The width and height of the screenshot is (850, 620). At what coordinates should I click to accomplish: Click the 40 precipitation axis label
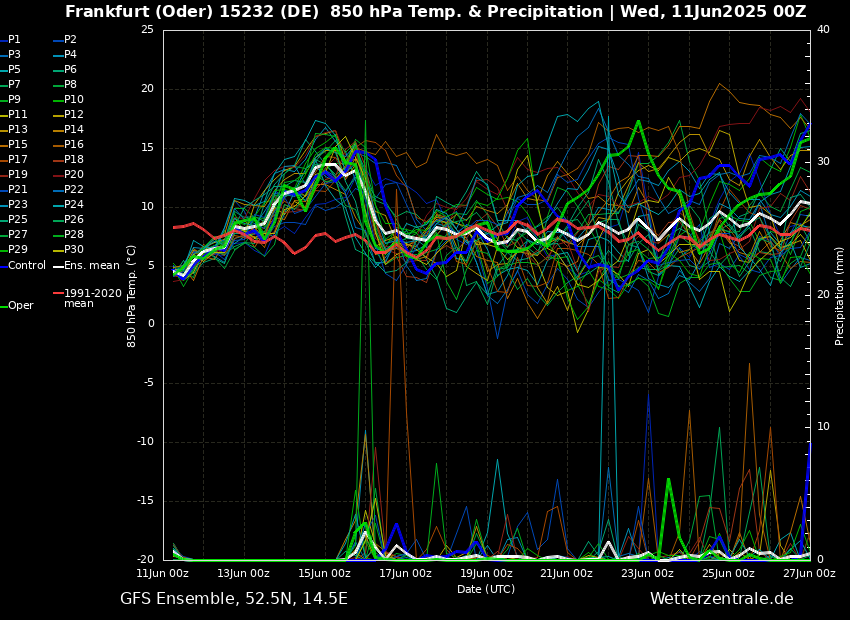pyautogui.click(x=823, y=30)
